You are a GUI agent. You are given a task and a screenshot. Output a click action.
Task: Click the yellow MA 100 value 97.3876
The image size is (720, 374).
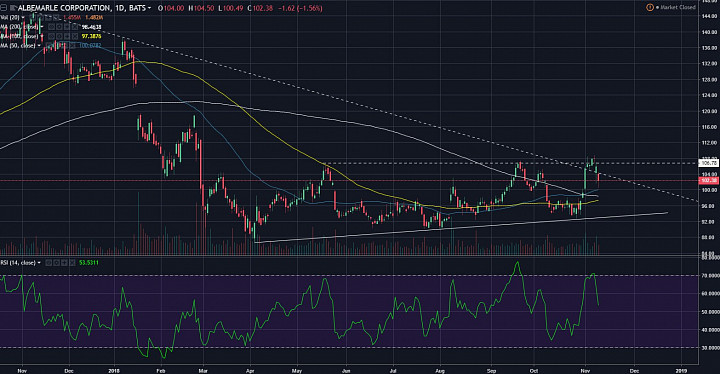coord(91,36)
